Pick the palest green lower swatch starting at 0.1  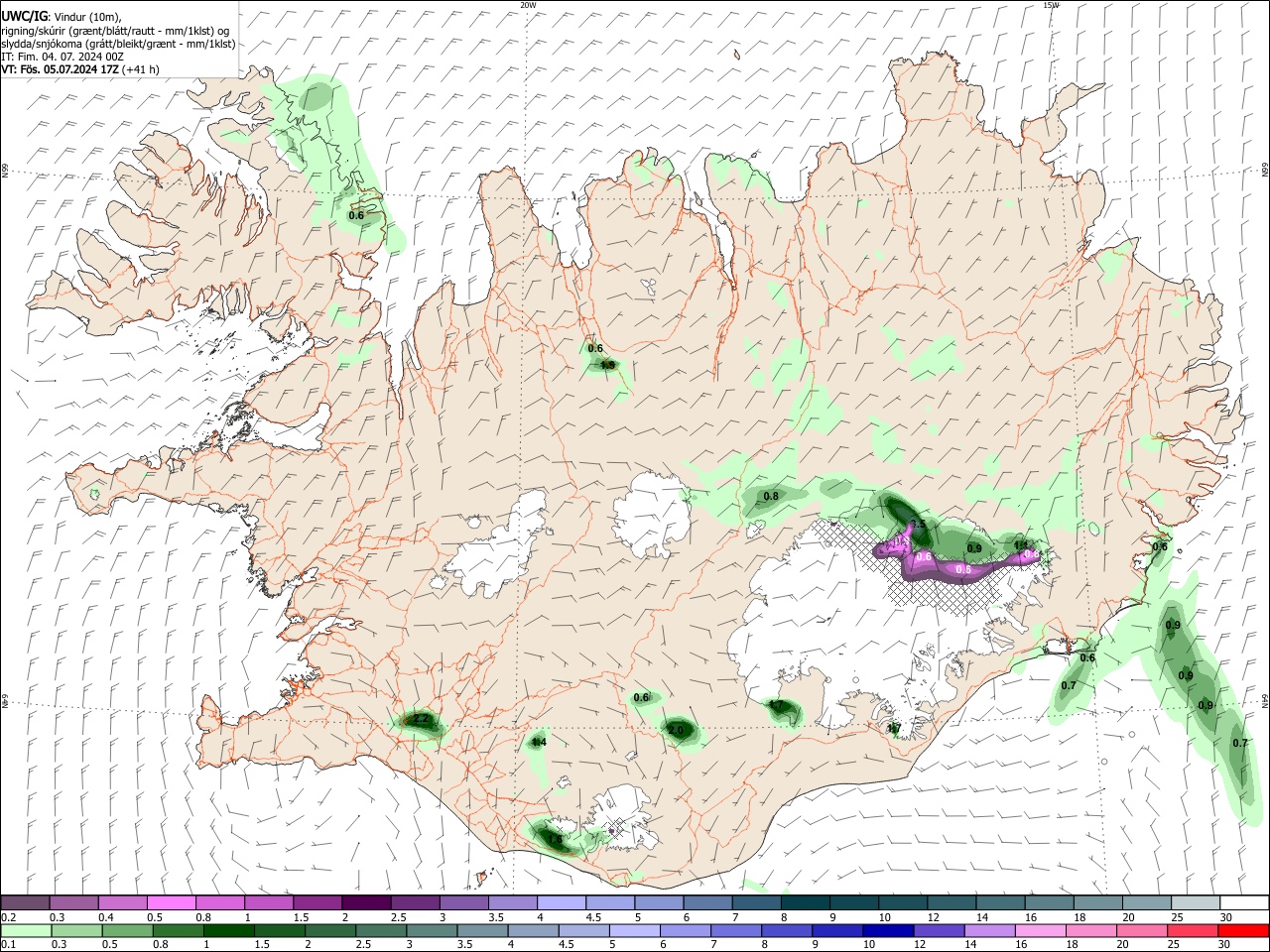[x=25, y=930]
